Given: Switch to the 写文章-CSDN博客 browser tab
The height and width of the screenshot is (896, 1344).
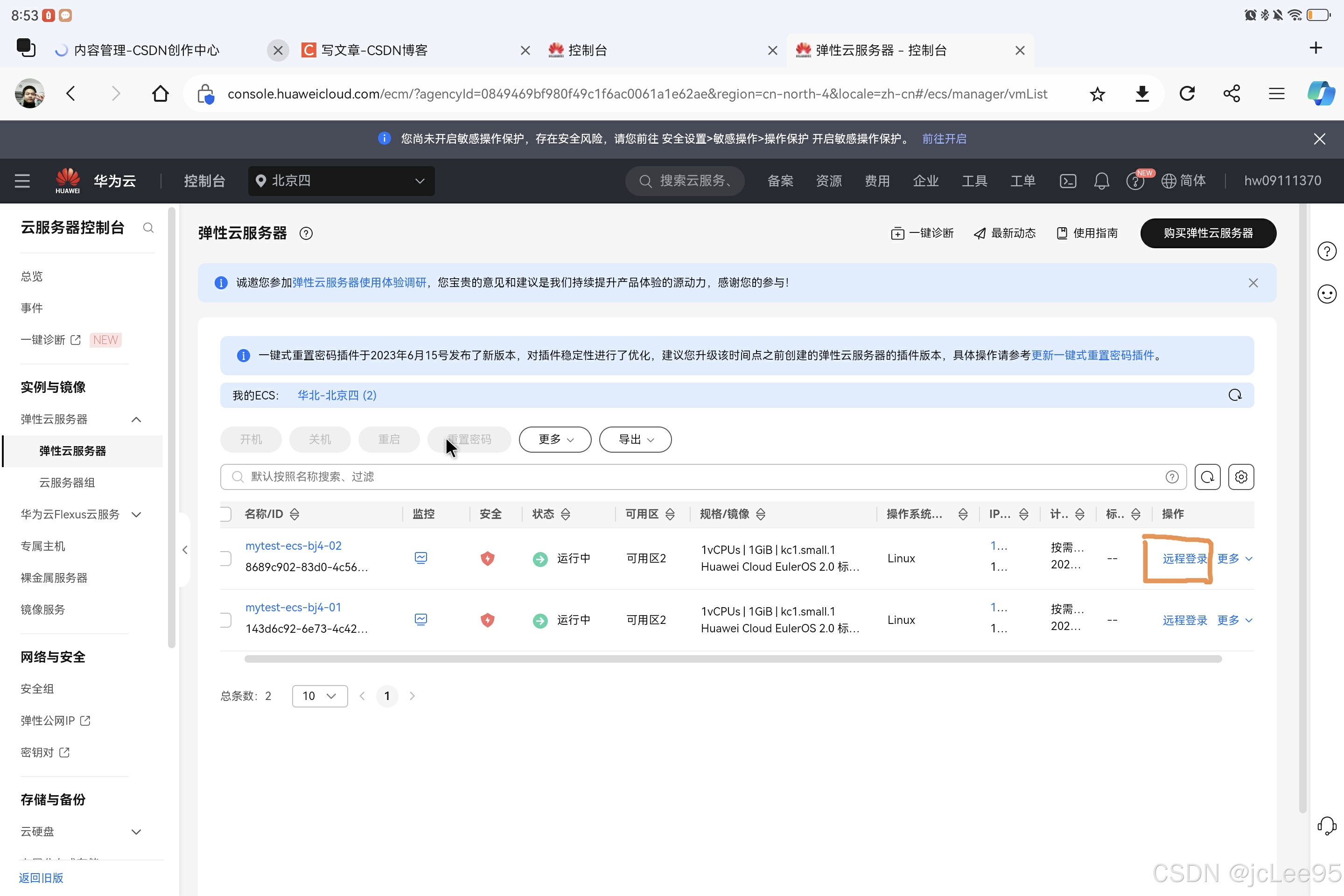Looking at the screenshot, I should click(x=374, y=50).
